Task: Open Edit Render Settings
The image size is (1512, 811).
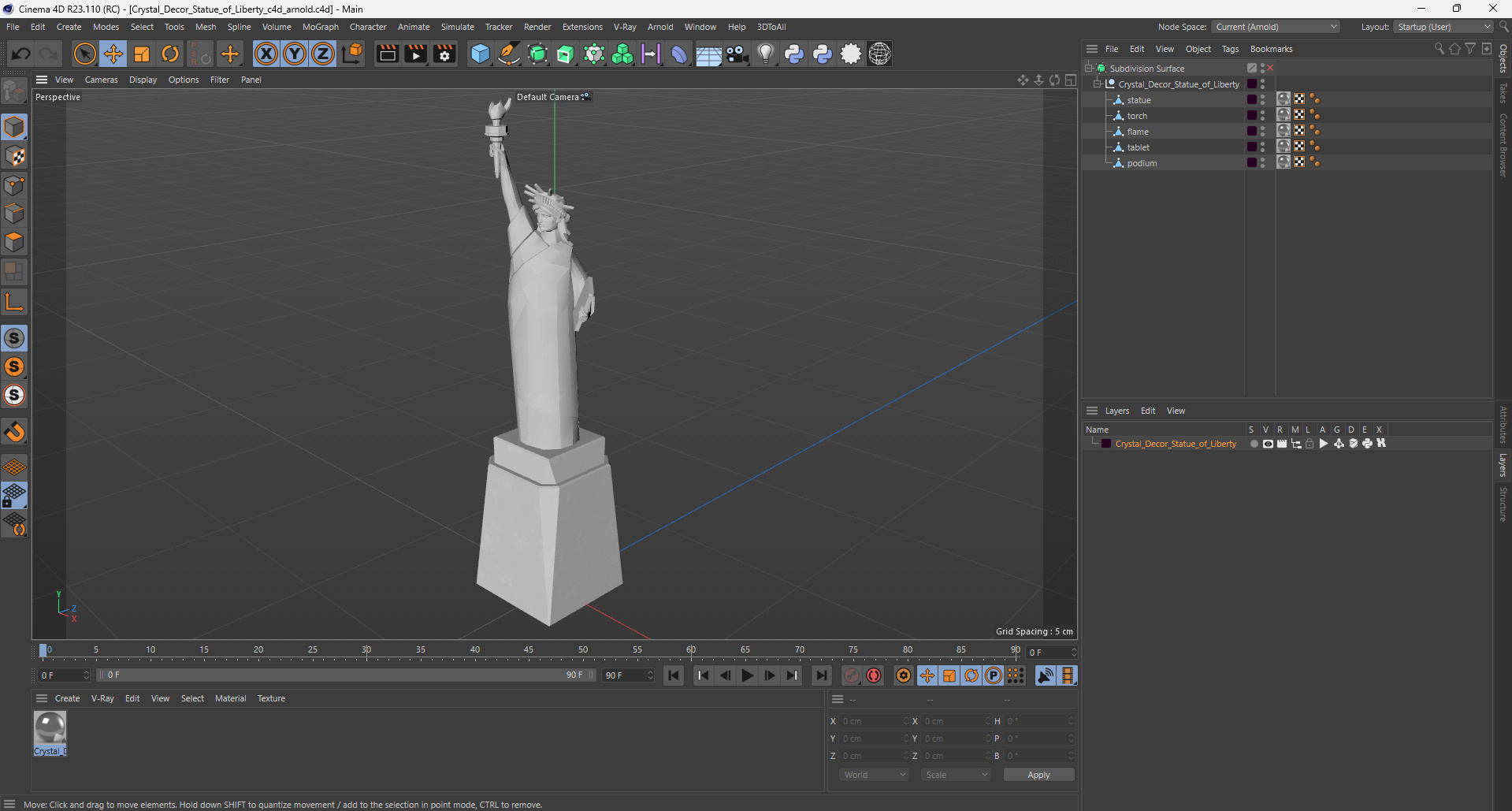Action: (x=444, y=54)
